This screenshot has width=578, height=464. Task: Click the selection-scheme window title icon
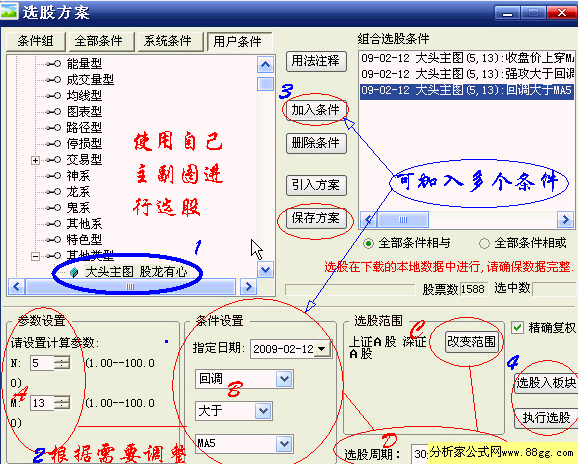pos(9,11)
